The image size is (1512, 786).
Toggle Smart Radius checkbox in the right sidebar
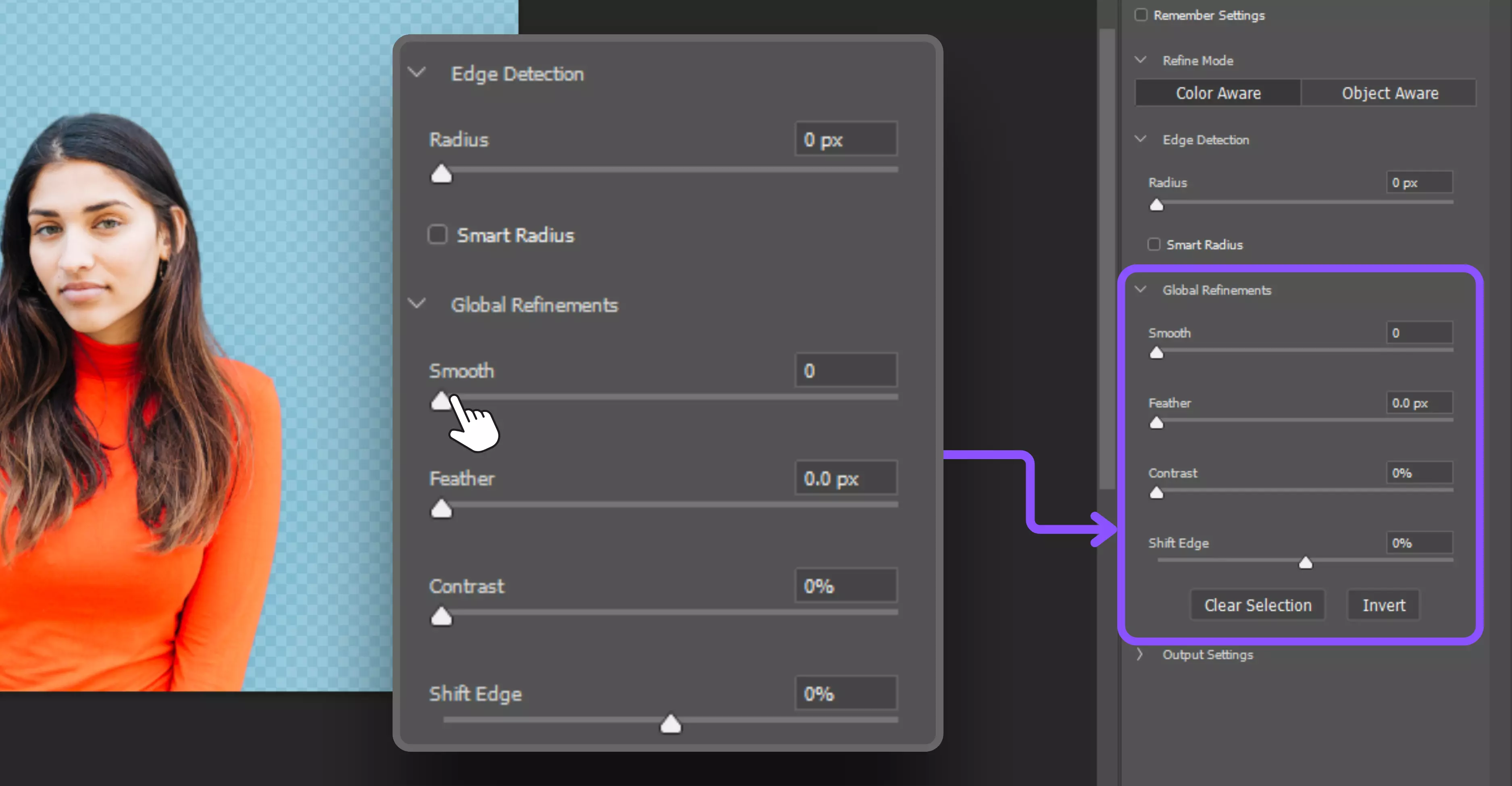pos(1154,244)
